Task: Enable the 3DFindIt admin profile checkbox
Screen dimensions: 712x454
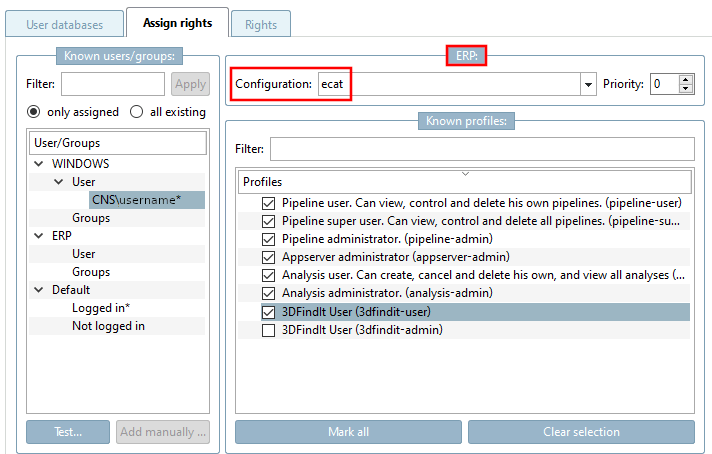Action: coord(268,330)
